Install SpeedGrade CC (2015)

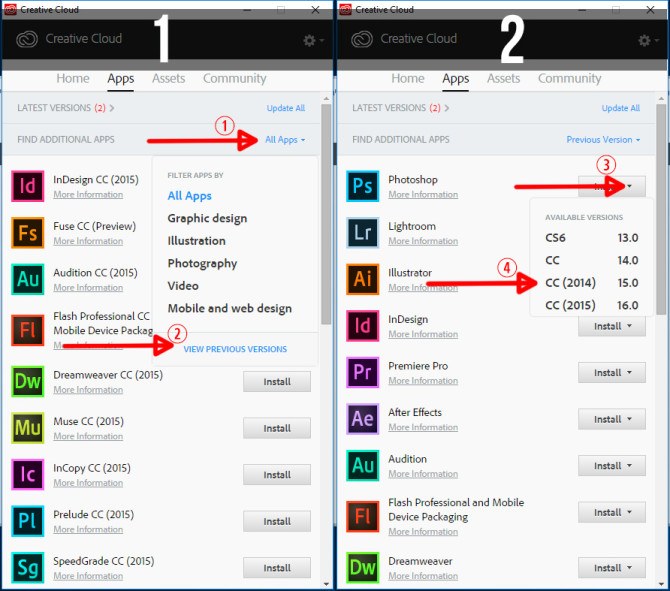(277, 568)
